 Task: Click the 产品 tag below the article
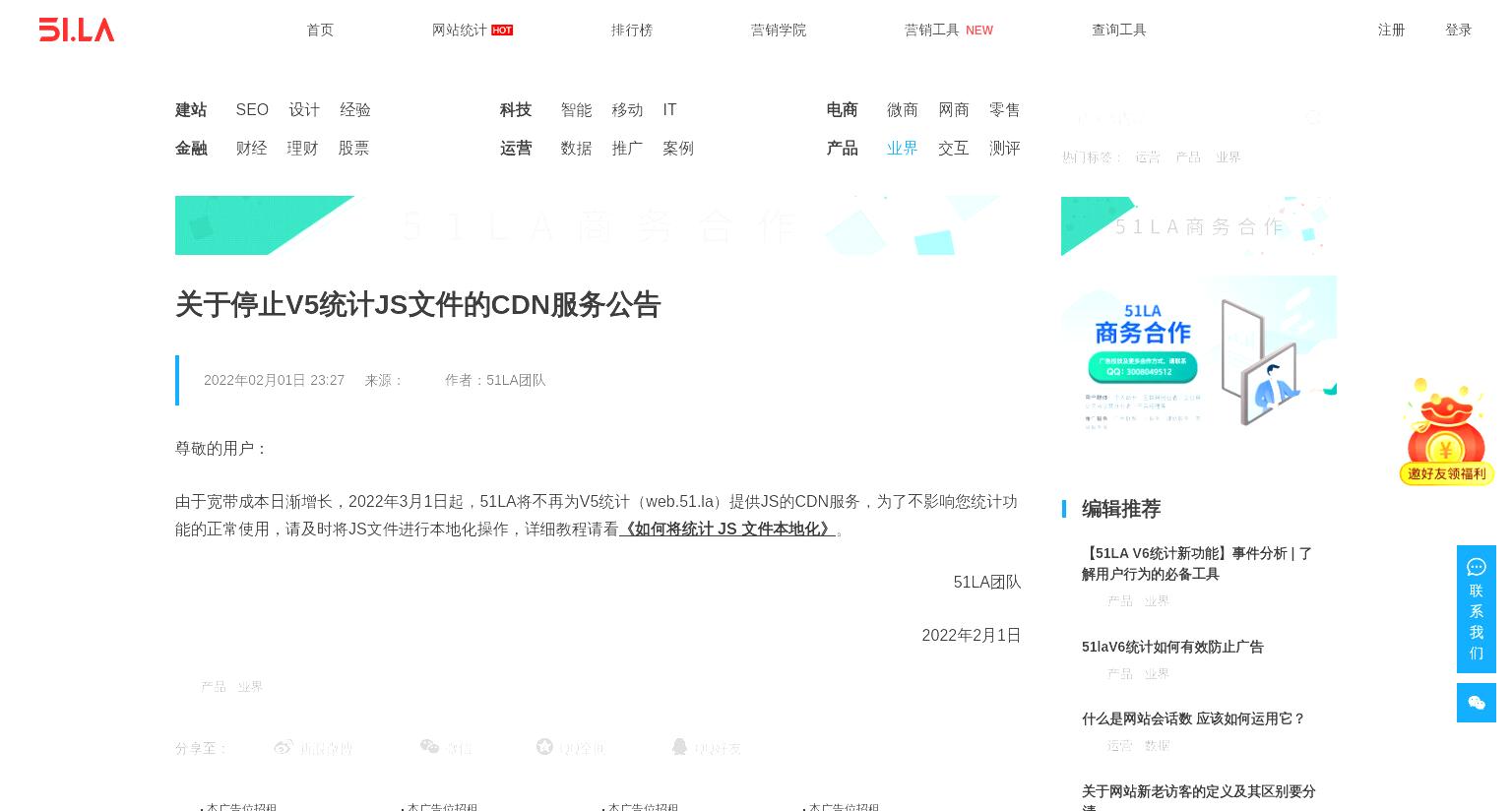click(214, 686)
